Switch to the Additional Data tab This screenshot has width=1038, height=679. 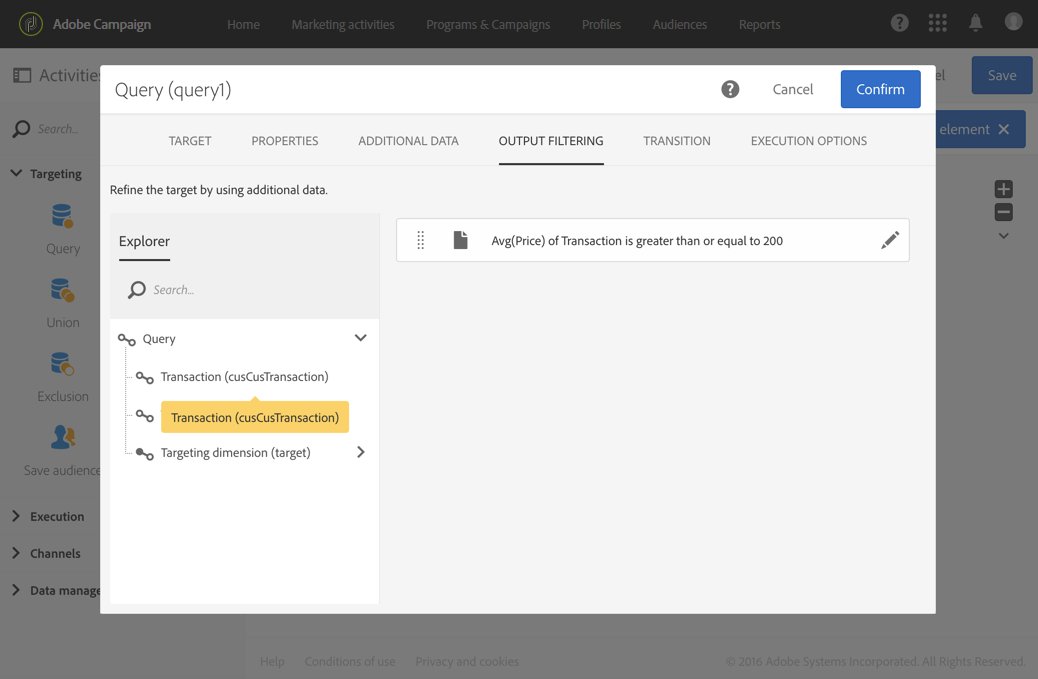click(x=408, y=141)
